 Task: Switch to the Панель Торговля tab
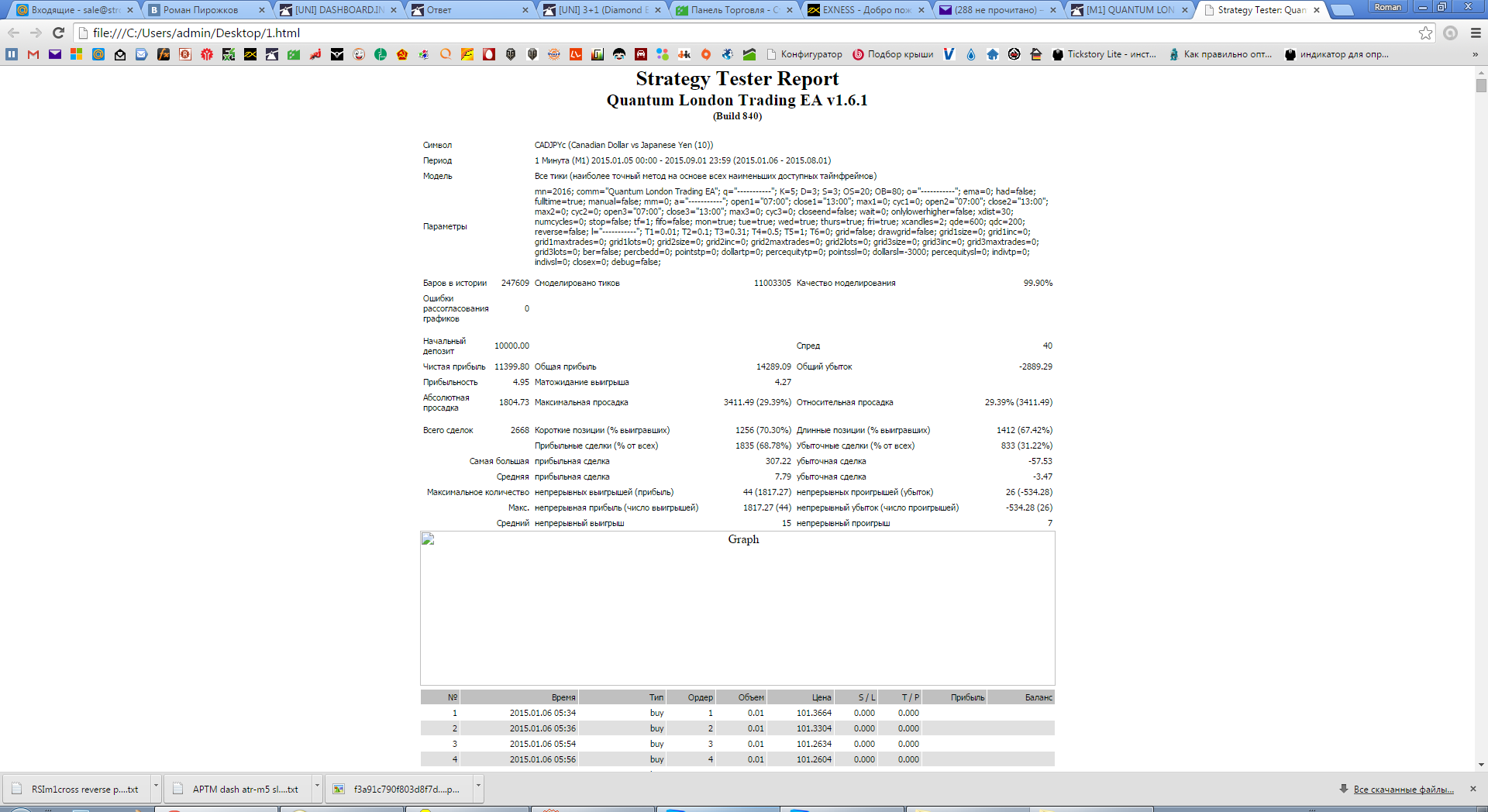pyautogui.click(x=734, y=10)
